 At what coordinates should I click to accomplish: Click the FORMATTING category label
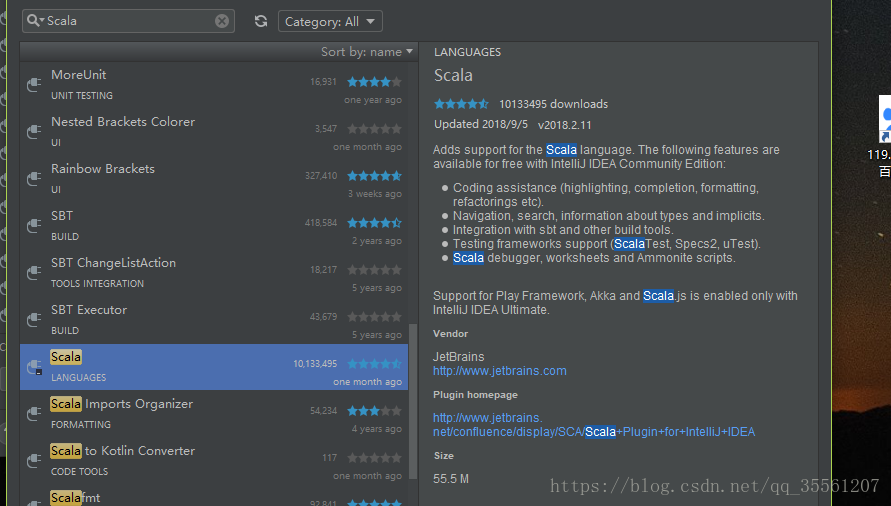tap(81, 425)
